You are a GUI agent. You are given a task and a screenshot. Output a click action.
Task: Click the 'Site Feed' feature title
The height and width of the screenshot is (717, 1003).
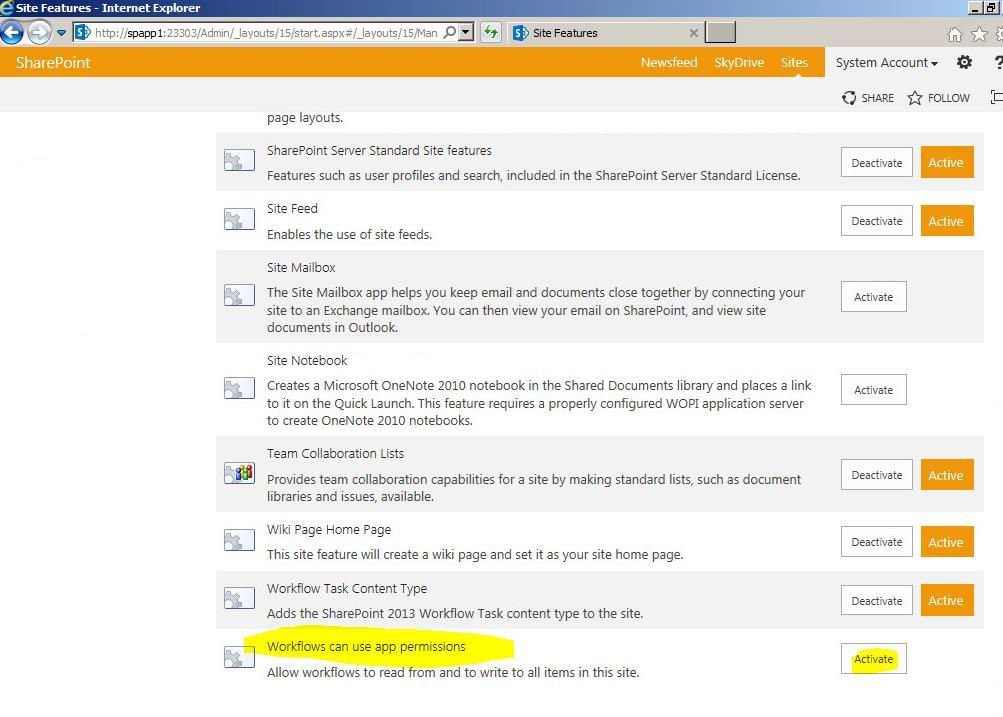pyautogui.click(x=292, y=209)
